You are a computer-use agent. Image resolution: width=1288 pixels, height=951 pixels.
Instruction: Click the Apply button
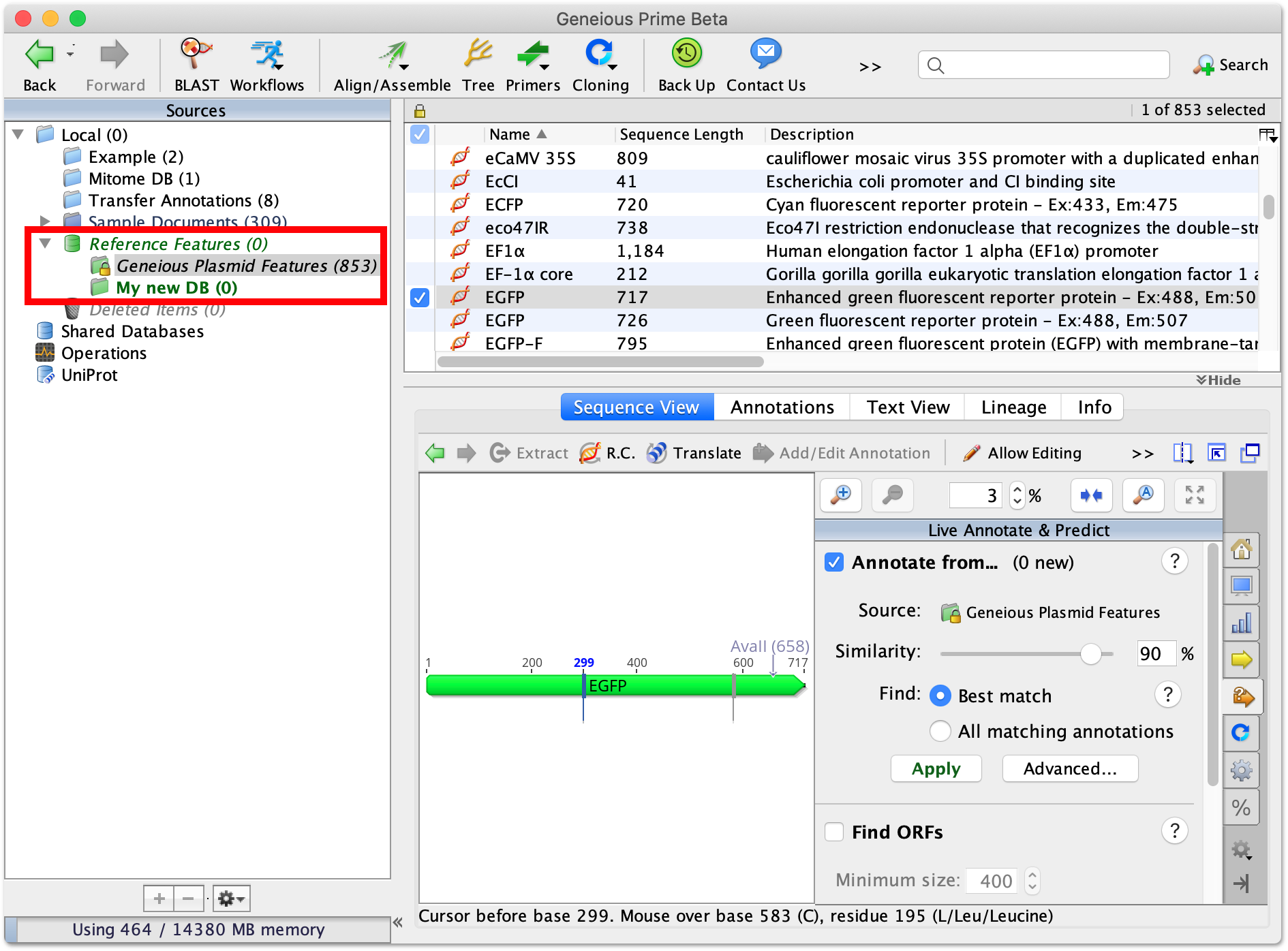click(936, 768)
